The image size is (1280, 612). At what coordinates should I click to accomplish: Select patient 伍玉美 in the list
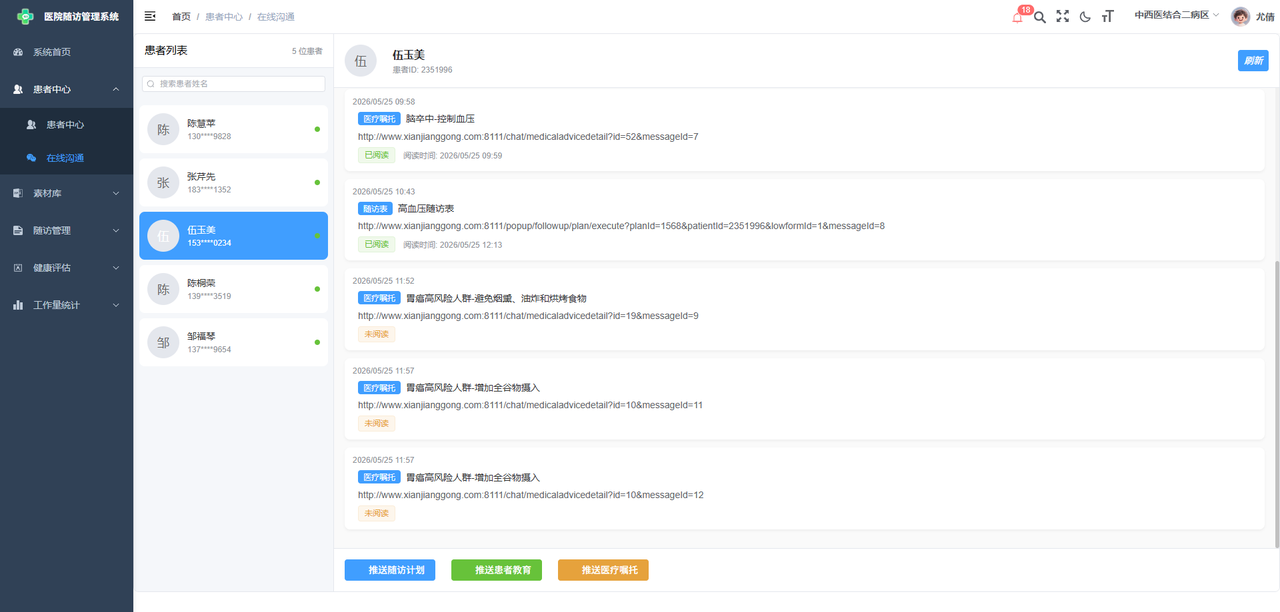click(x=233, y=236)
